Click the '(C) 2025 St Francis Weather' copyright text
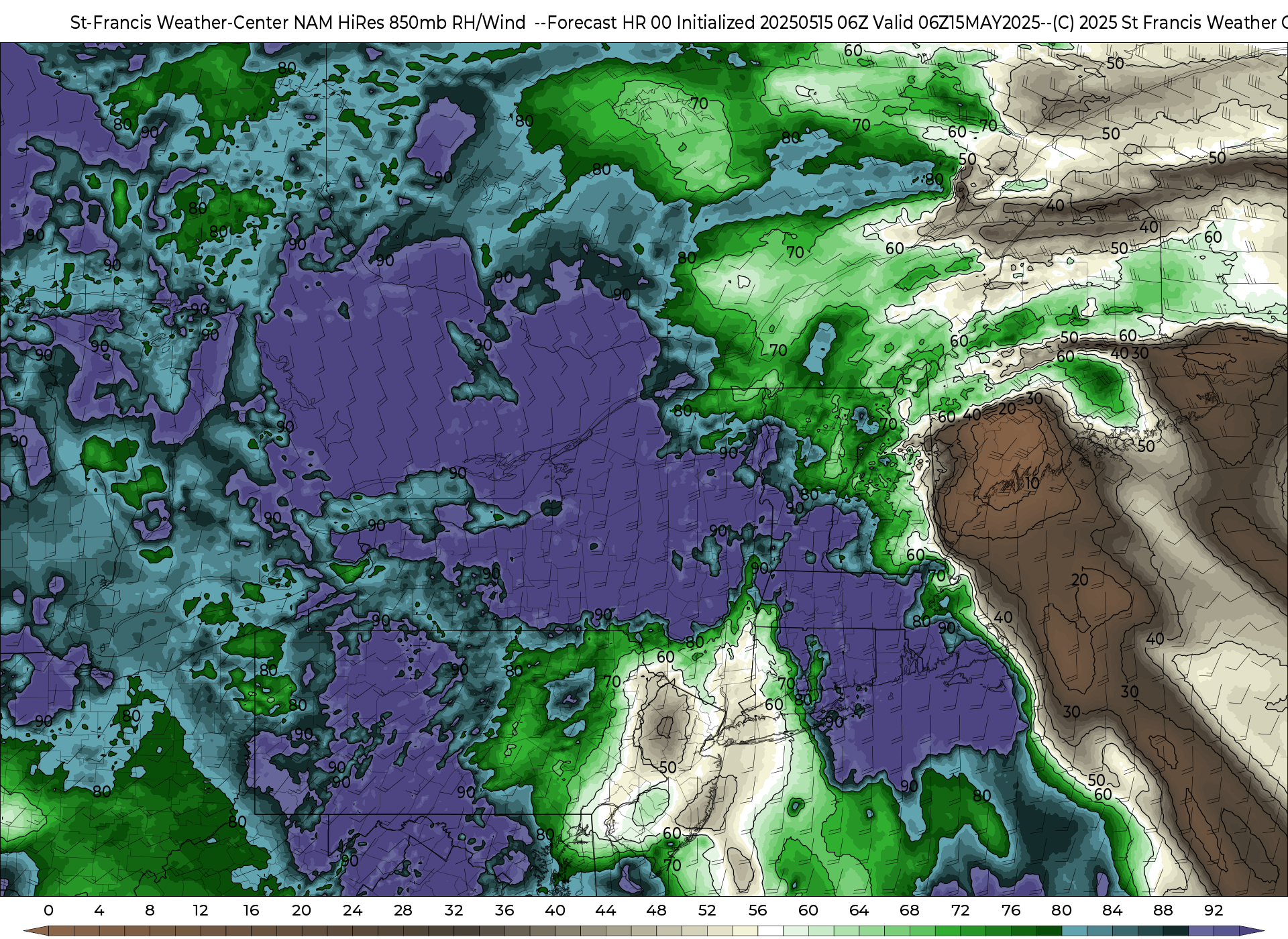Viewport: 1288px width, 939px height. pos(1165,23)
